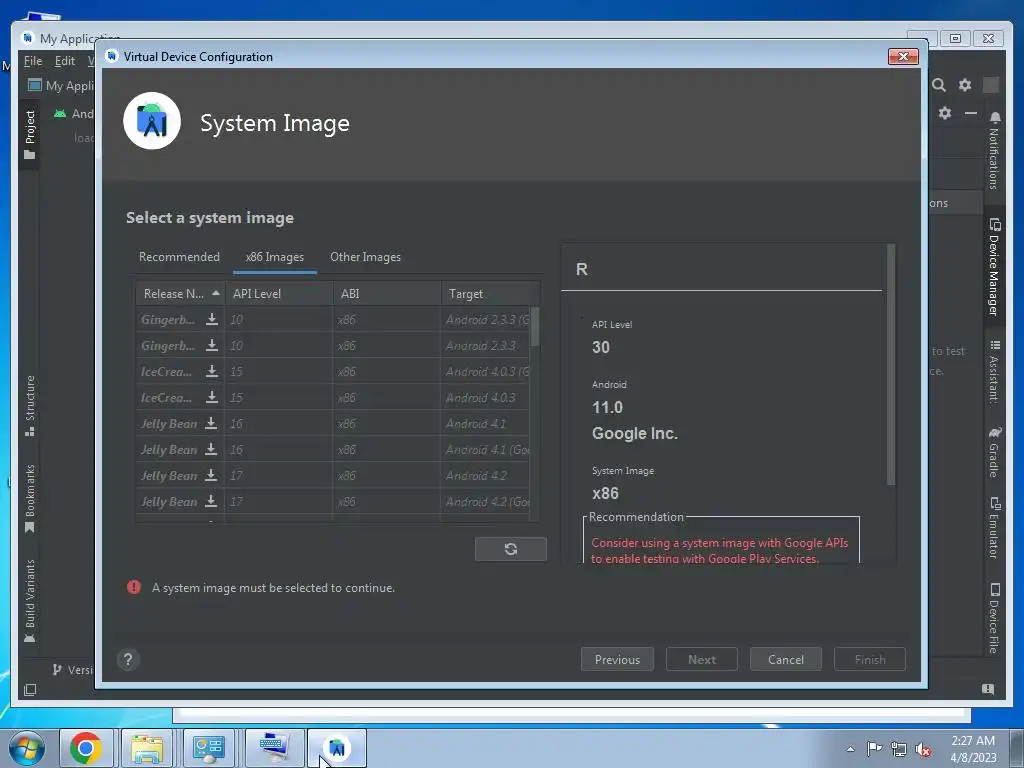
Task: Sort table by Release Name column
Action: [x=180, y=294]
